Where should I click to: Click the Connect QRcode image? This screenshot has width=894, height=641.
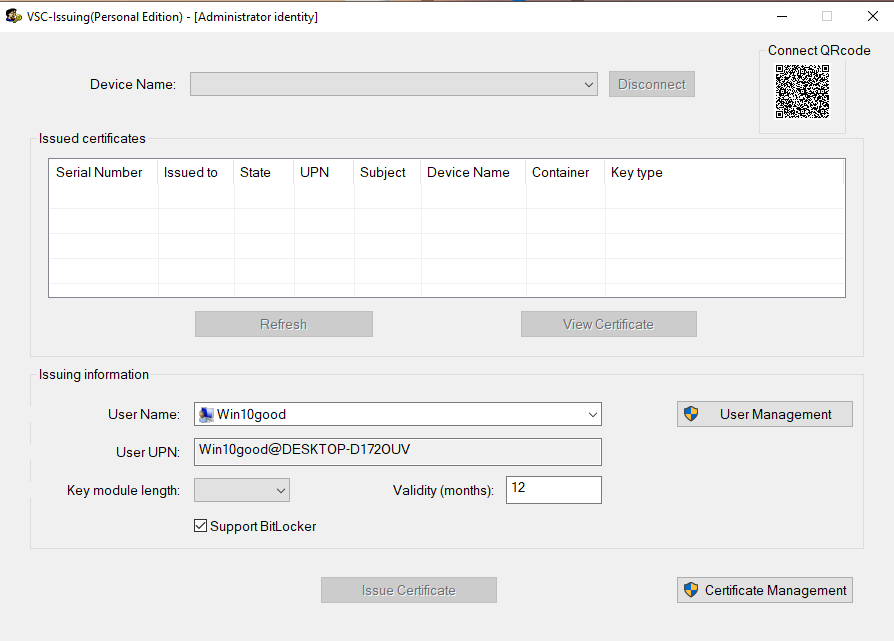(802, 92)
